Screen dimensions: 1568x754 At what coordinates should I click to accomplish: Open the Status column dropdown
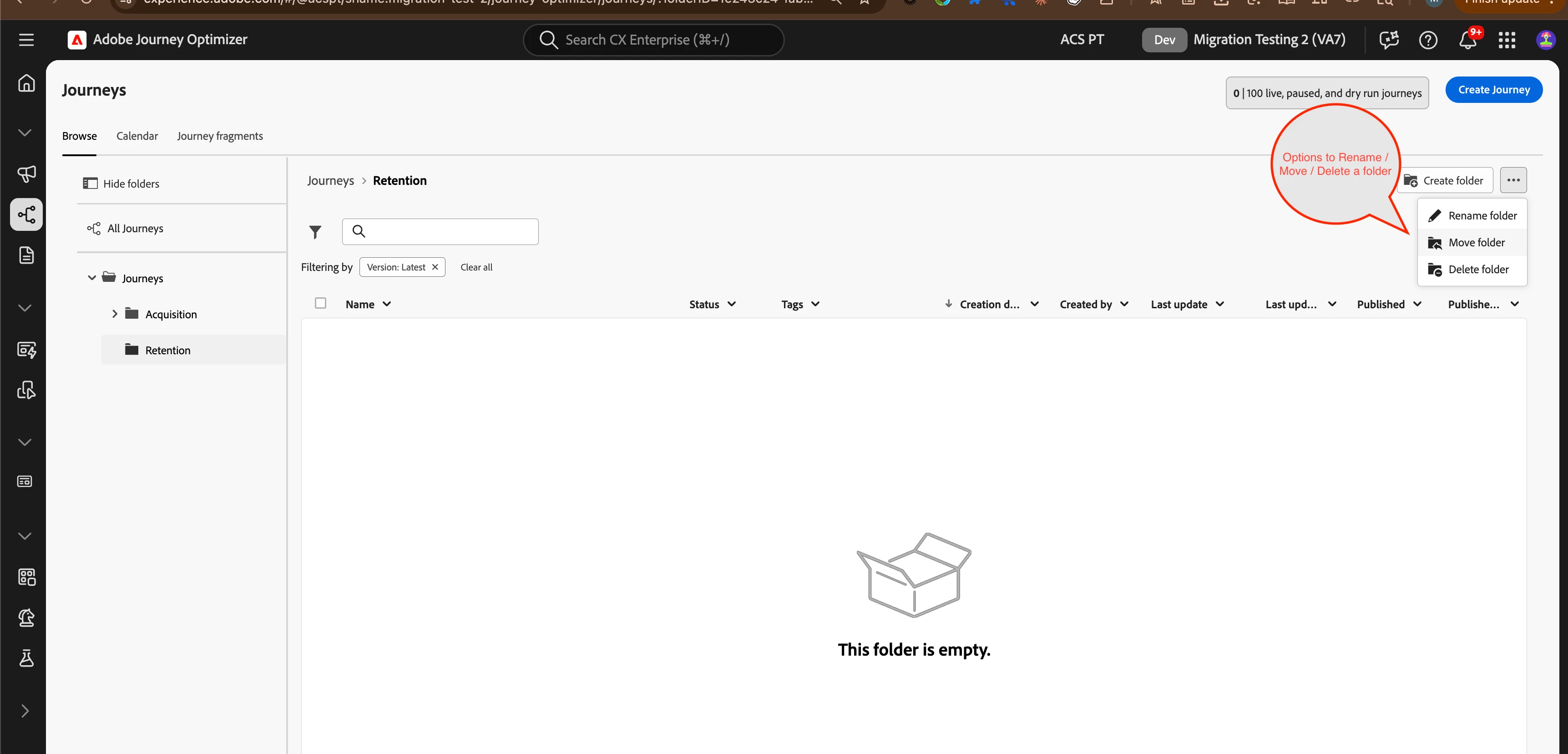coord(732,304)
